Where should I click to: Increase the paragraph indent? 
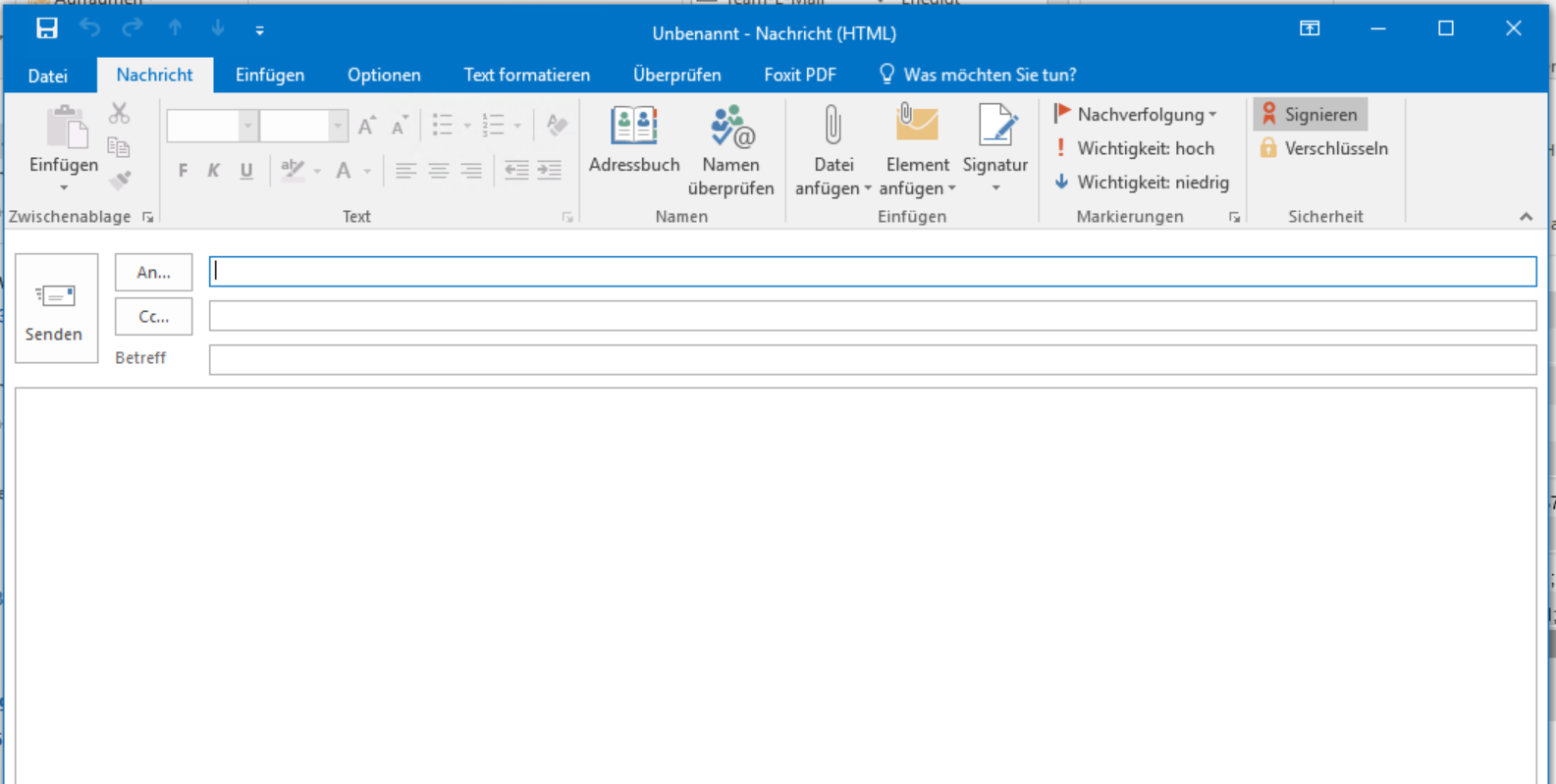tap(550, 171)
